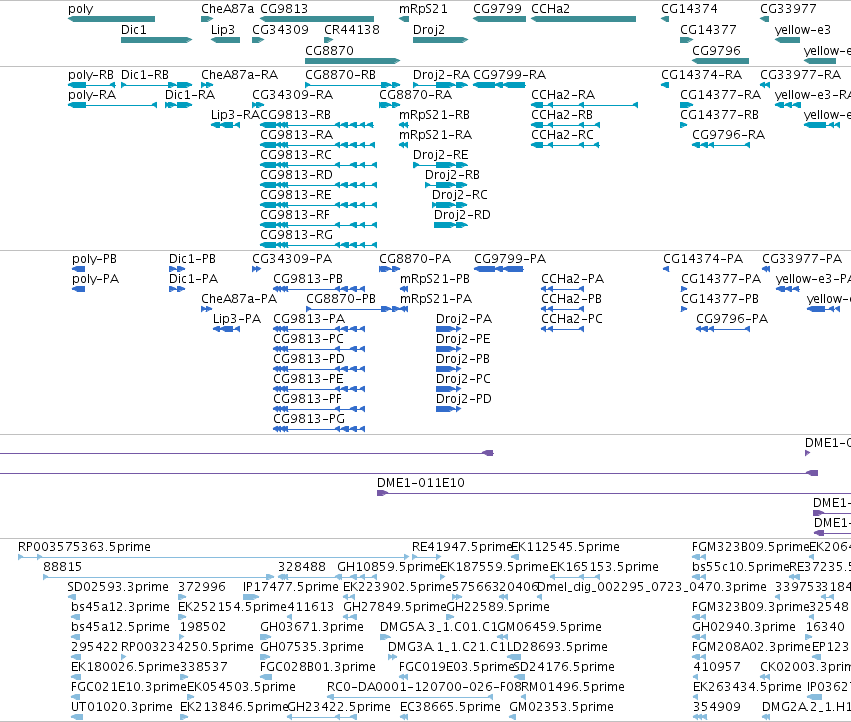Select the Lip3 gene feature
Screen dimensions: 851x722
pos(225,40)
